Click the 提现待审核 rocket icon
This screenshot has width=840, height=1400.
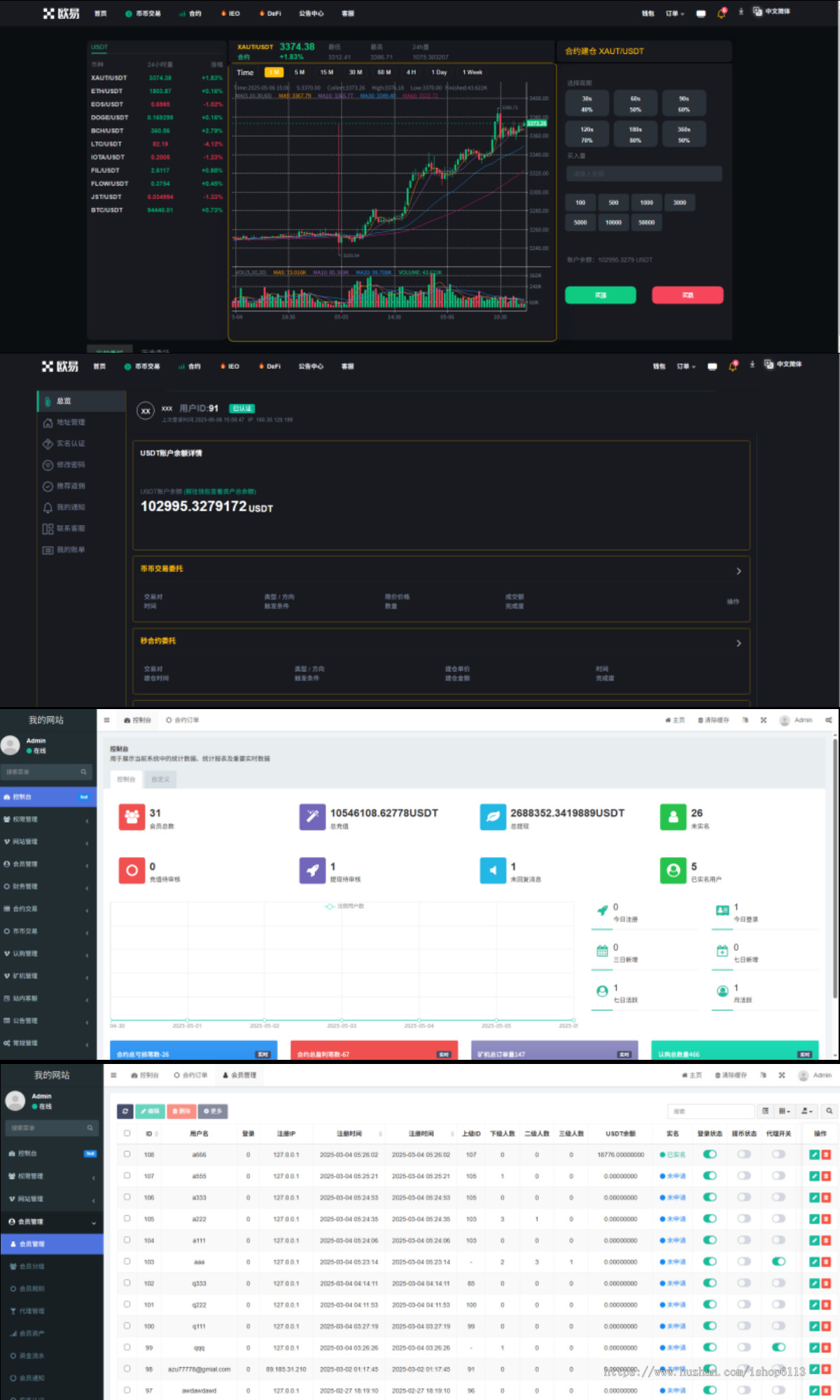click(x=312, y=870)
